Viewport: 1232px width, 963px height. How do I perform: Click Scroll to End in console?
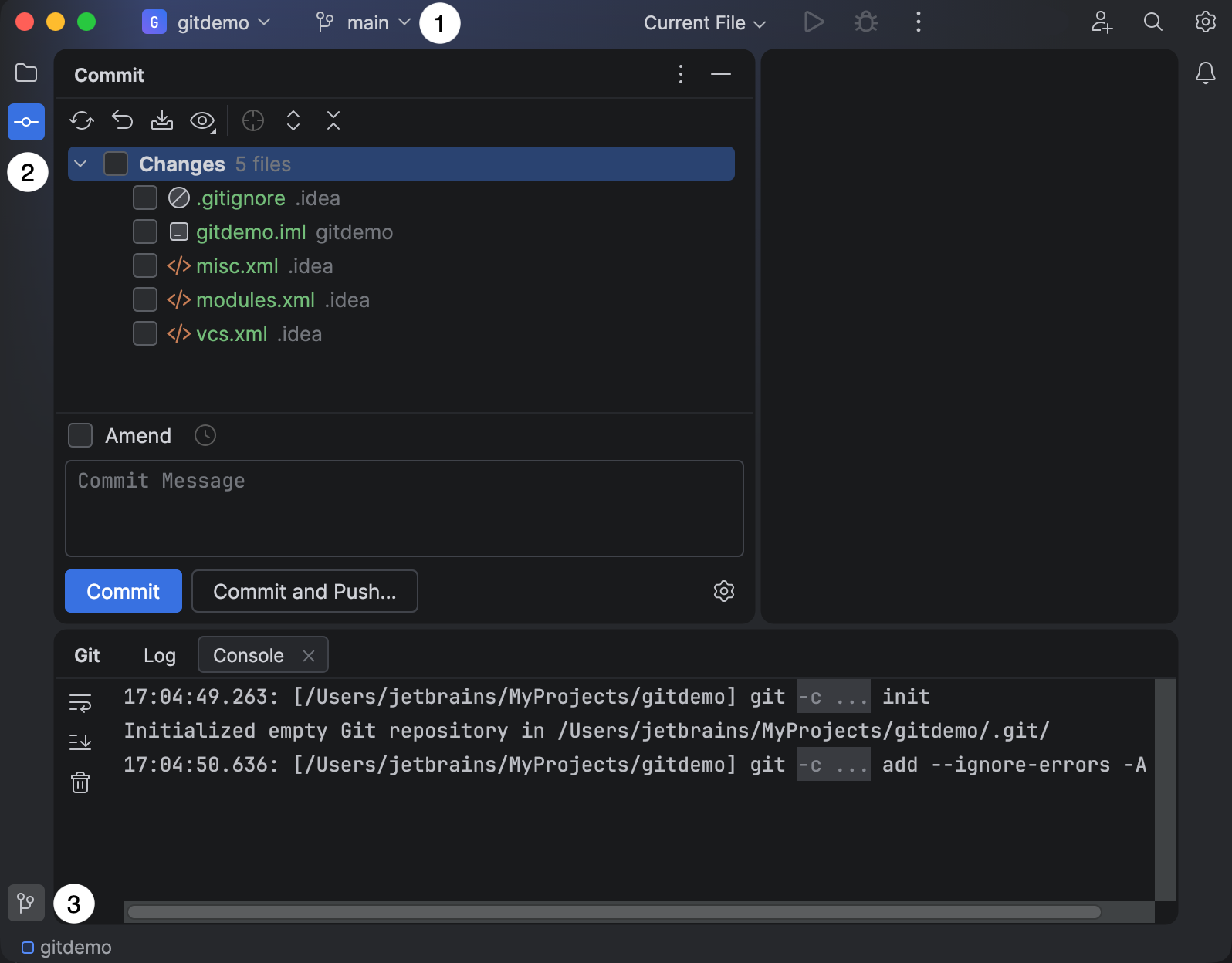click(80, 742)
